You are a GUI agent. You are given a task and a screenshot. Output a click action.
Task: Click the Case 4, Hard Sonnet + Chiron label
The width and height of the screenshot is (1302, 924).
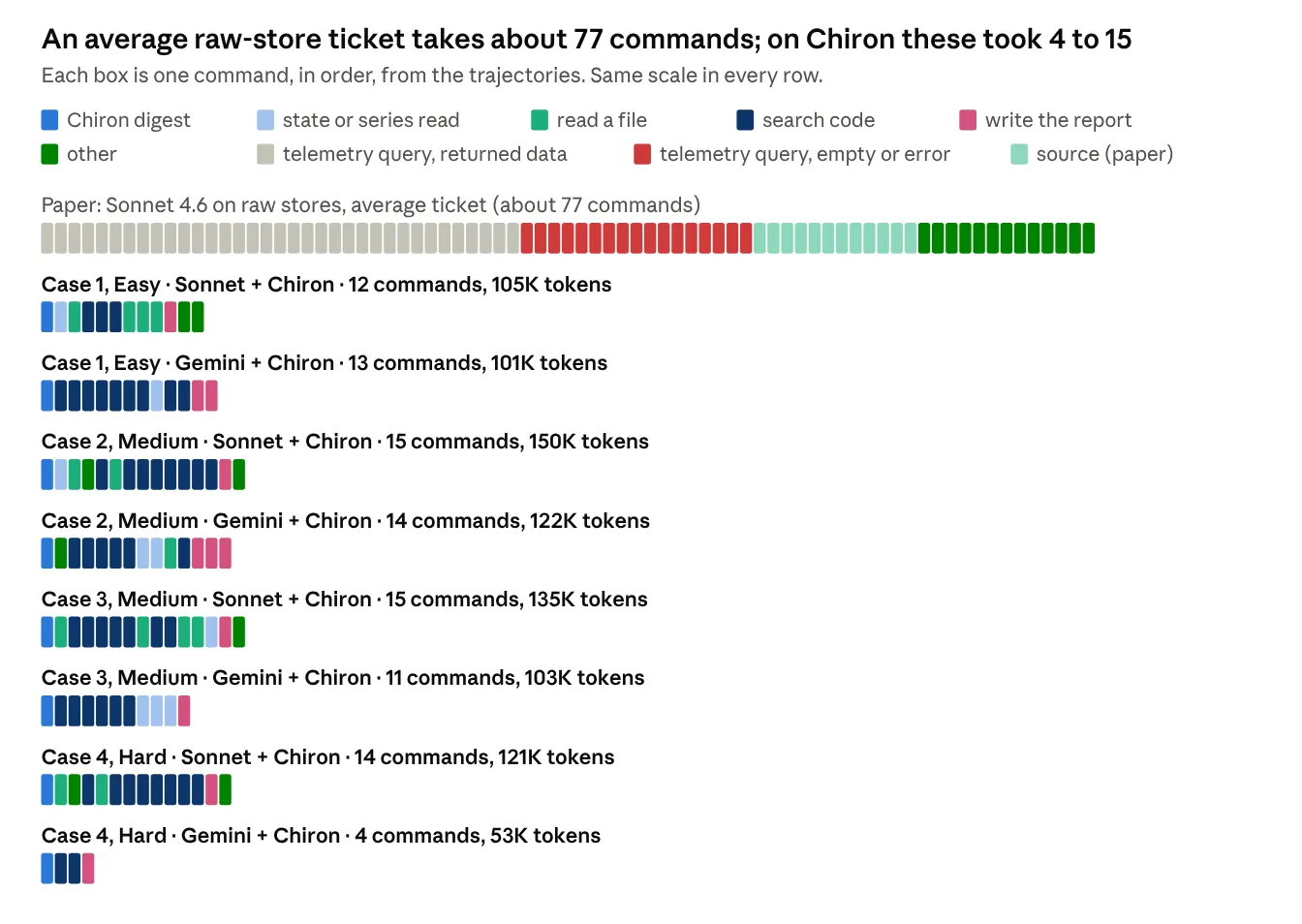pos(327,757)
